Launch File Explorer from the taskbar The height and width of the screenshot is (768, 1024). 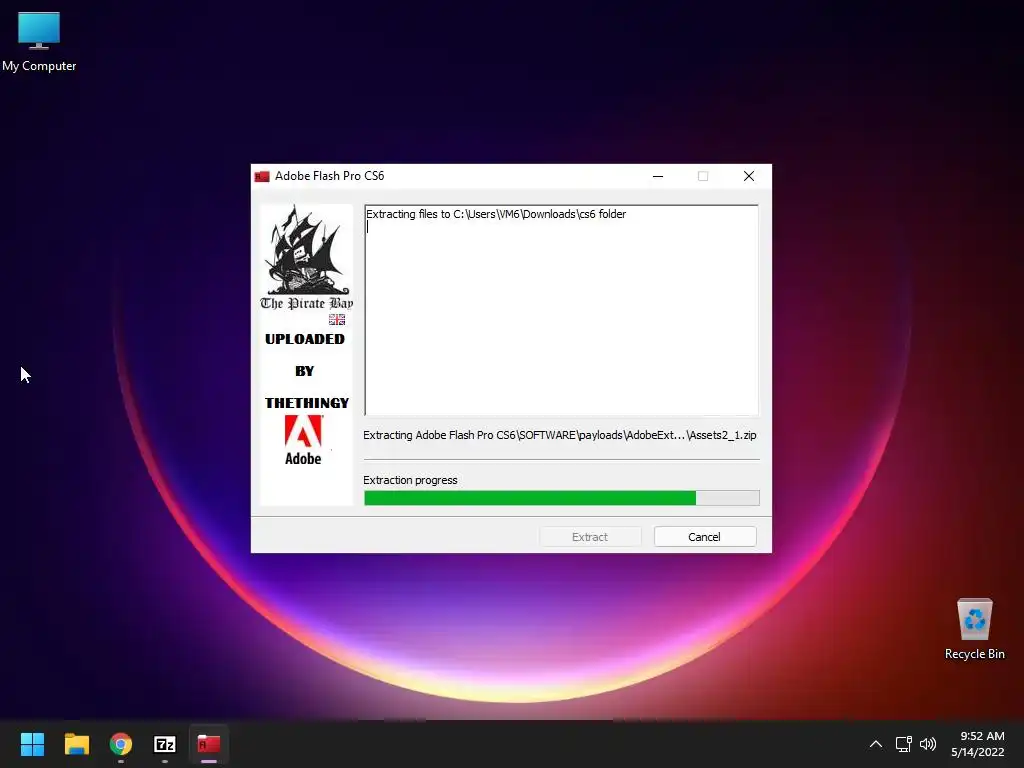76,744
